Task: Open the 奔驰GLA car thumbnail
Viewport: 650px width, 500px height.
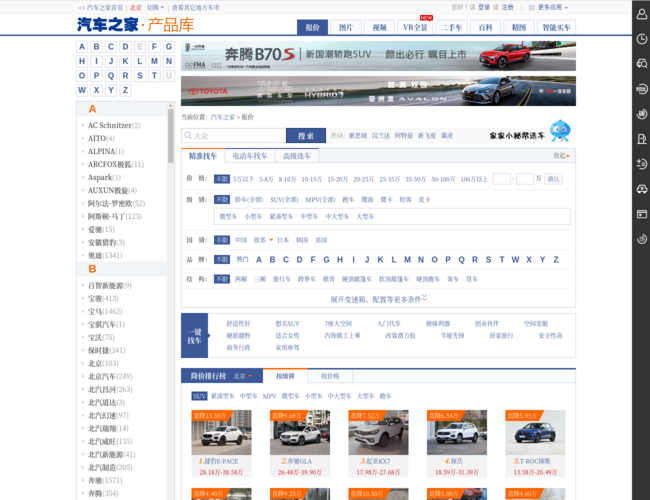Action: (300, 432)
